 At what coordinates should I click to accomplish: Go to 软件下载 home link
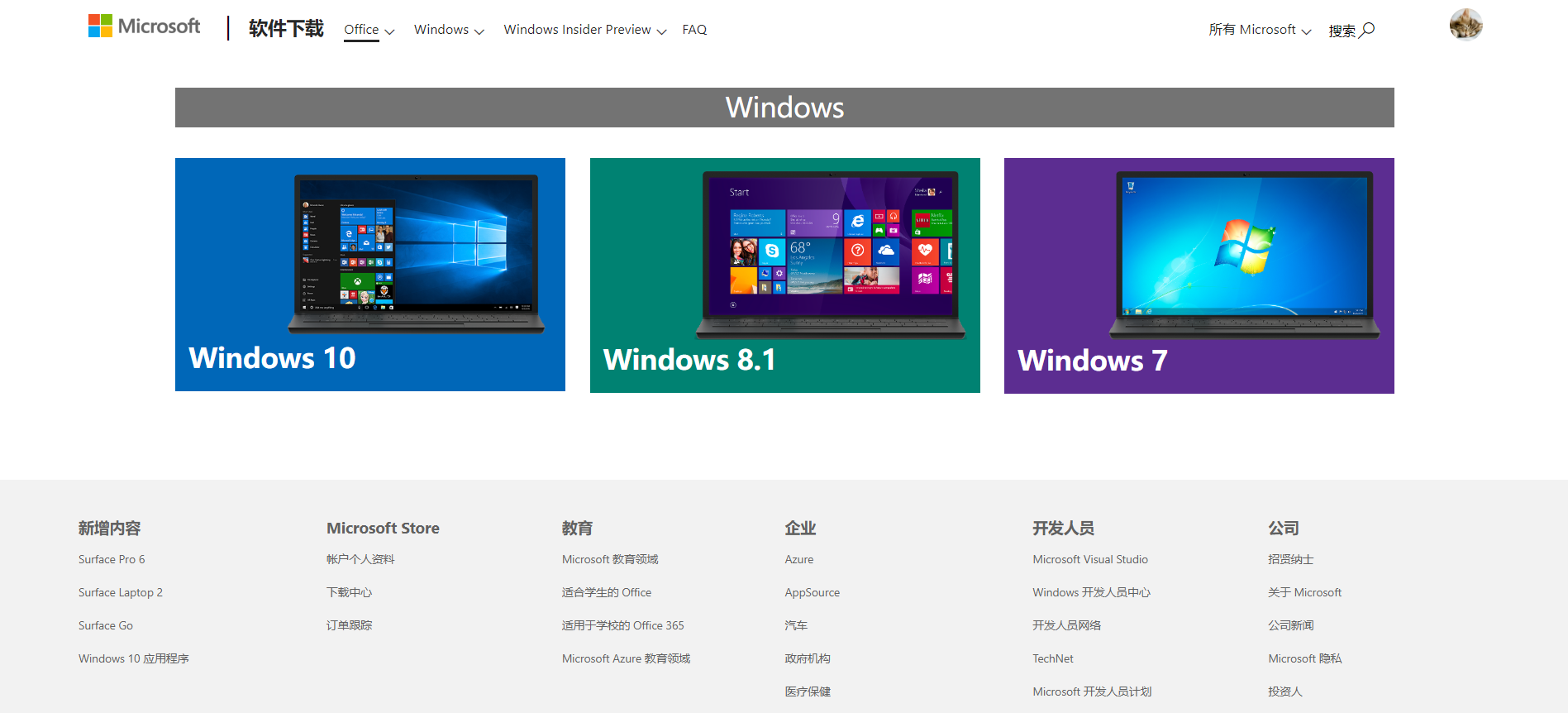pyautogui.click(x=286, y=28)
